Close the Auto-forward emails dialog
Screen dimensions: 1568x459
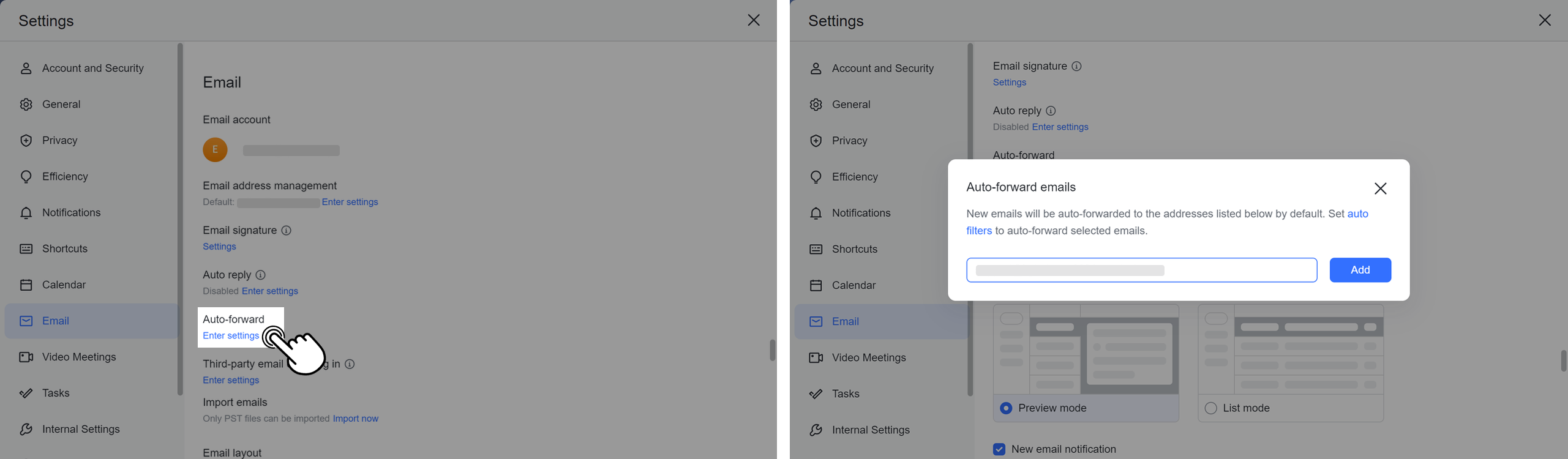coord(1380,188)
